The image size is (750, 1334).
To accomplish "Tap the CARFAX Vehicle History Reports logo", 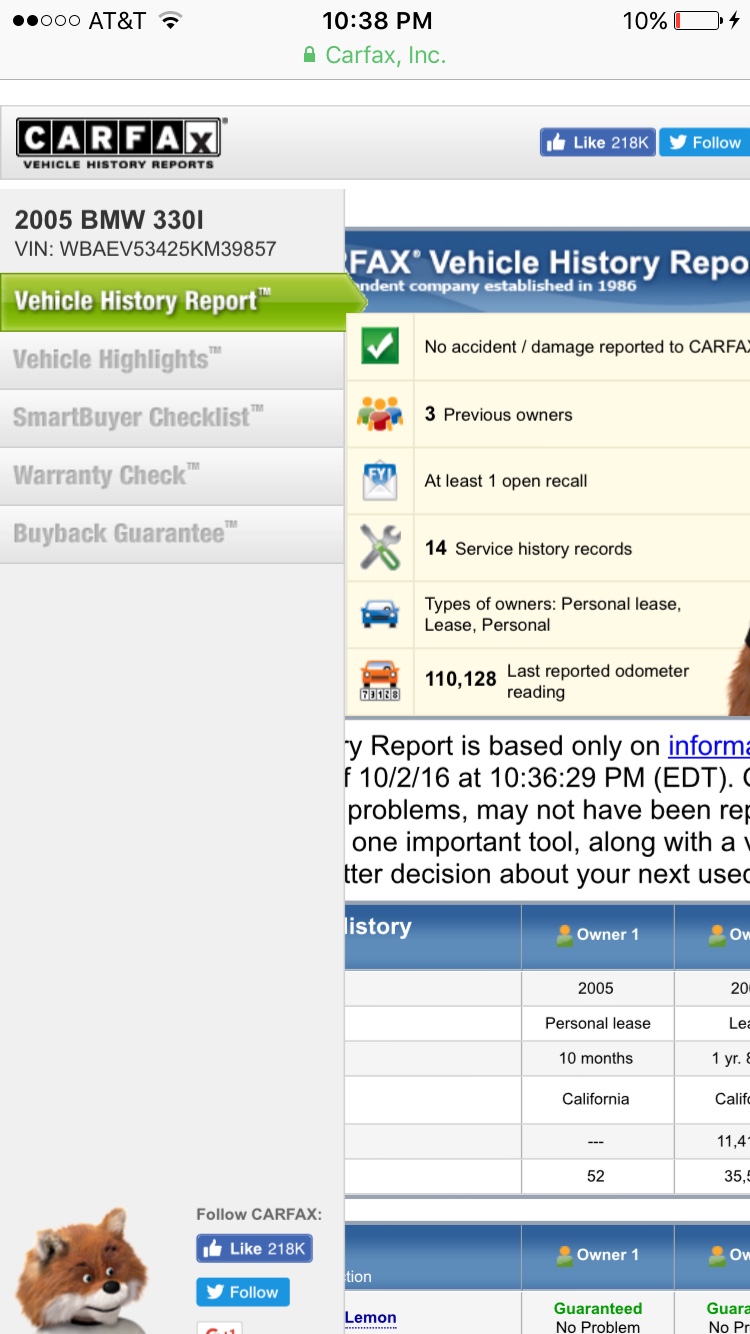I will point(121,144).
